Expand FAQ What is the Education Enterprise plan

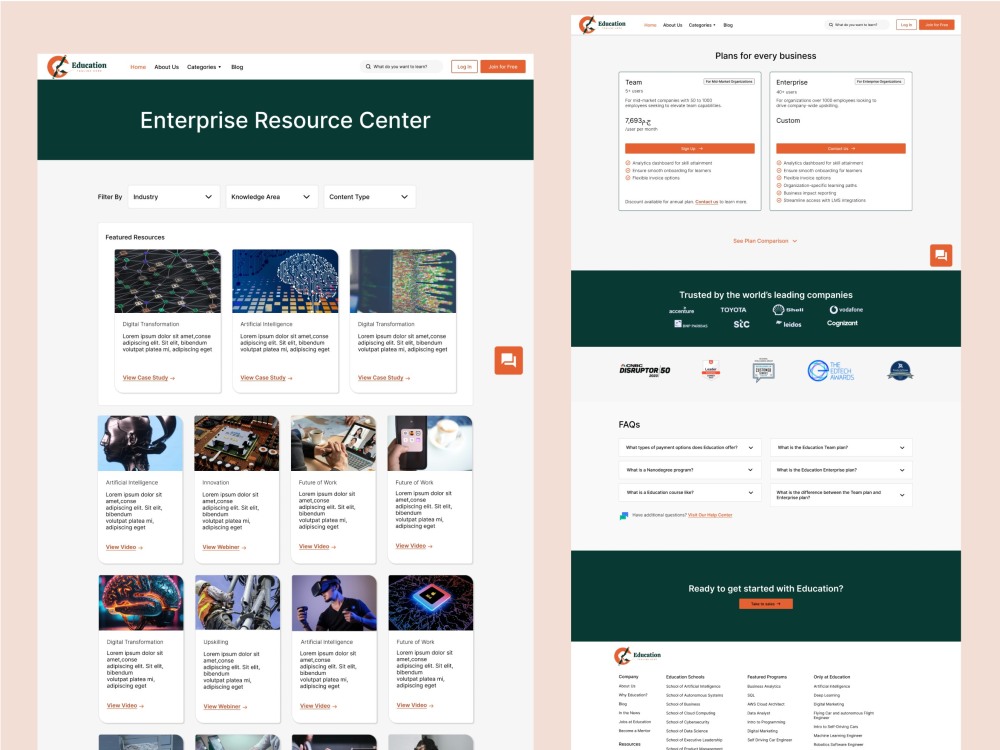(841, 470)
